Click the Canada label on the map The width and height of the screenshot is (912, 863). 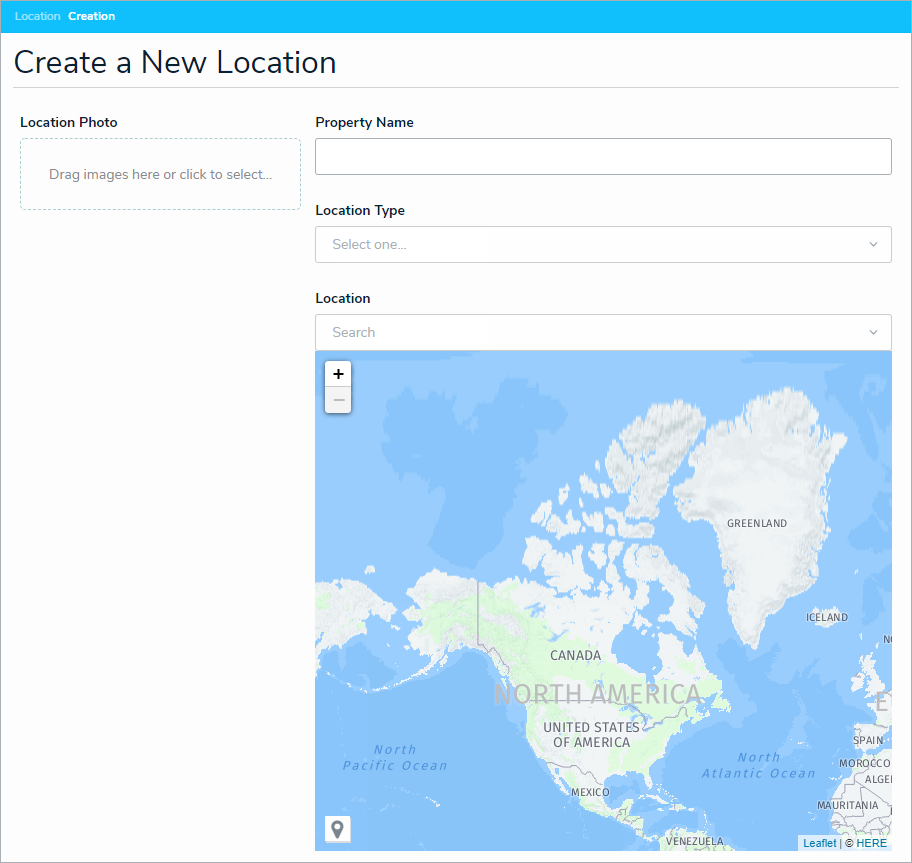(x=576, y=656)
